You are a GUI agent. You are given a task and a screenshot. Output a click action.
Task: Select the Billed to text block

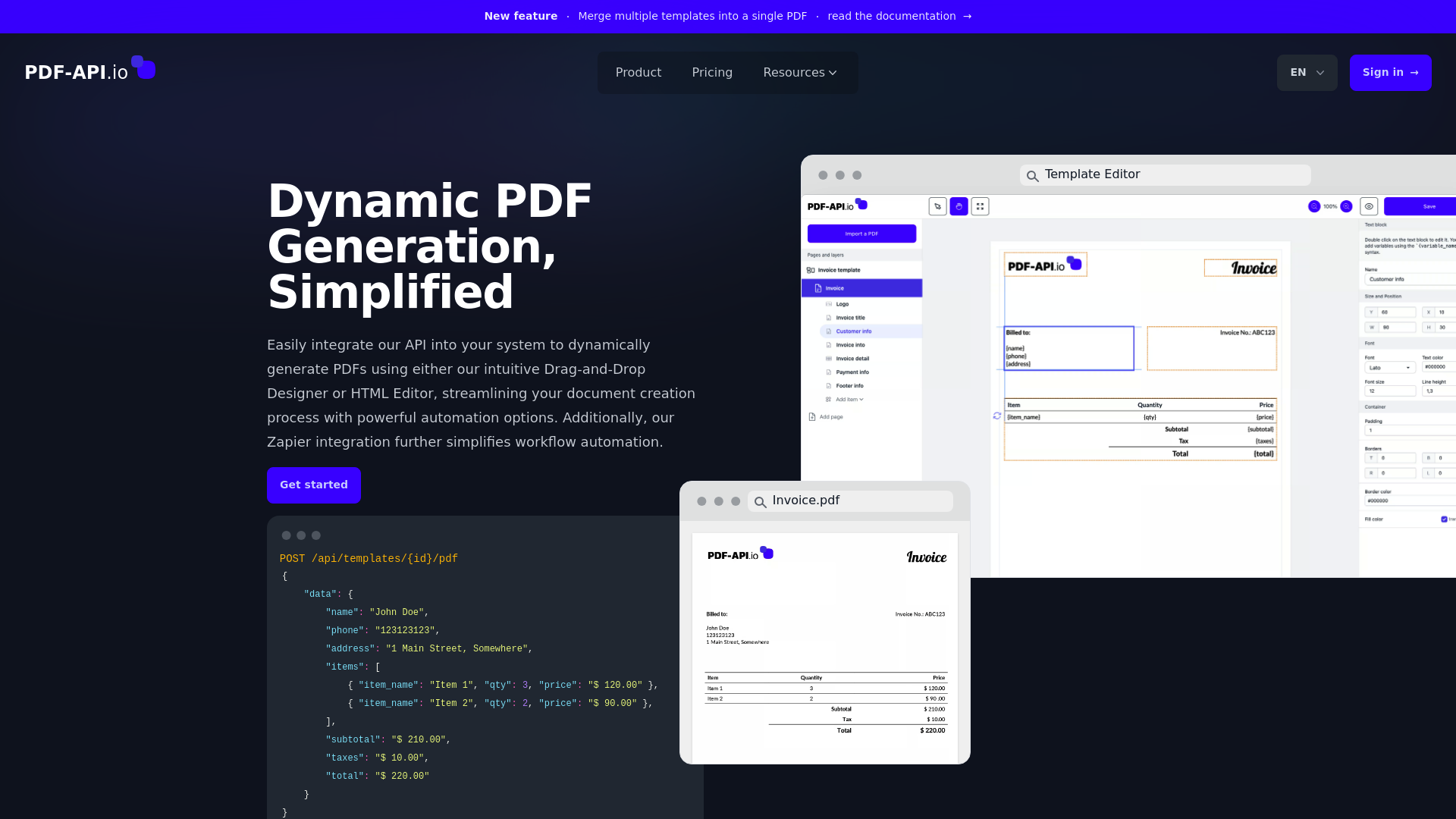tap(1068, 349)
